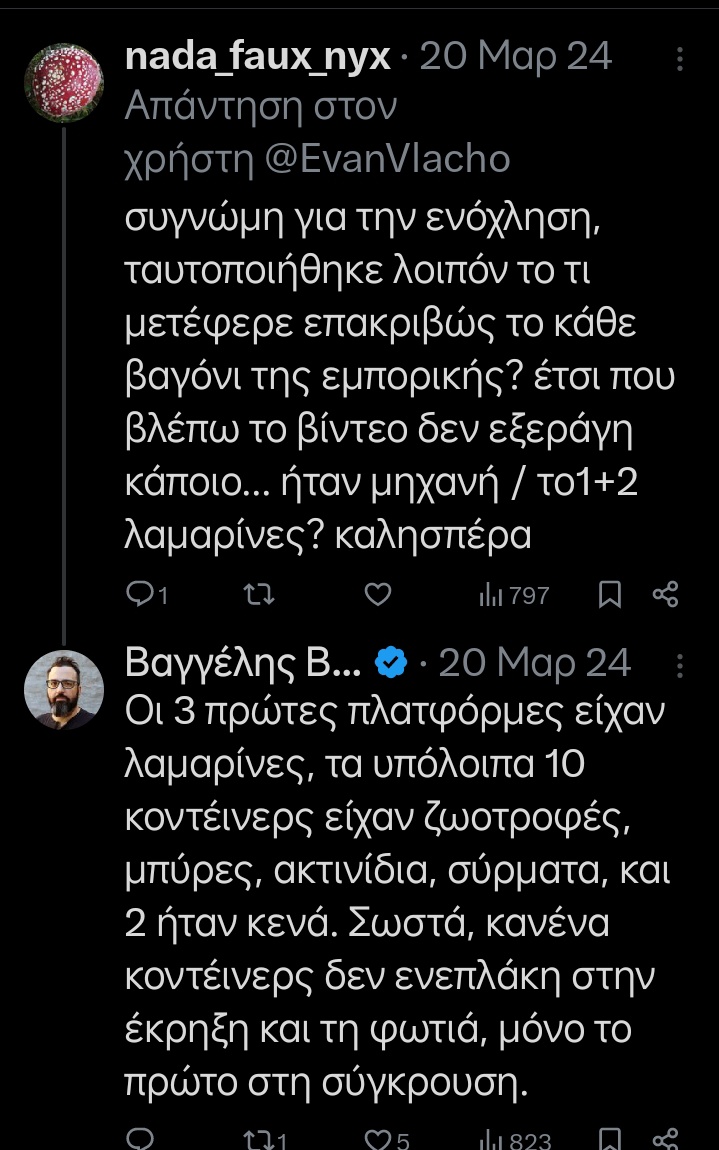Reply to the Βαγγέλης tweet

140,1139
